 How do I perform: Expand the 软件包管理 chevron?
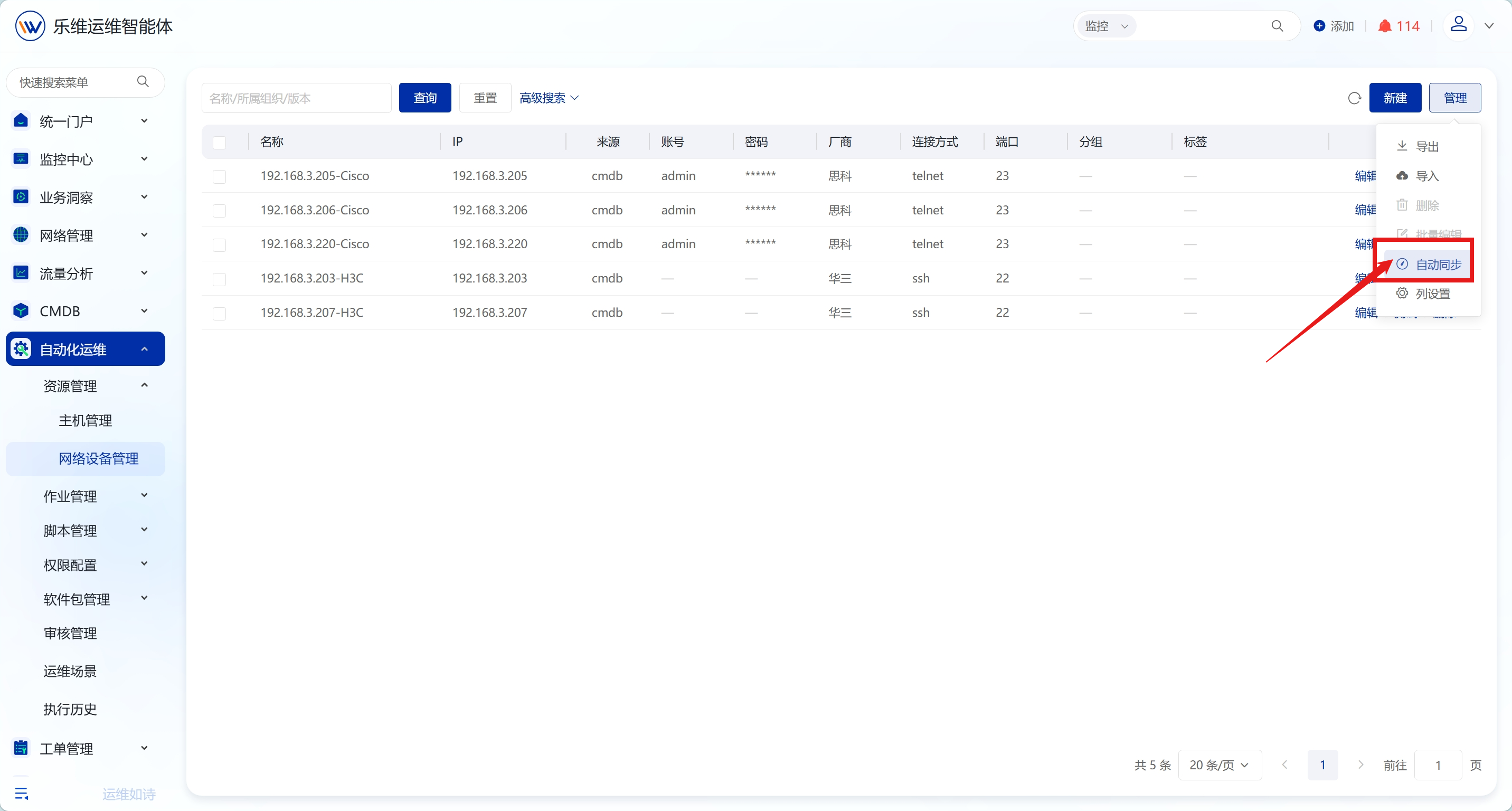pos(145,599)
